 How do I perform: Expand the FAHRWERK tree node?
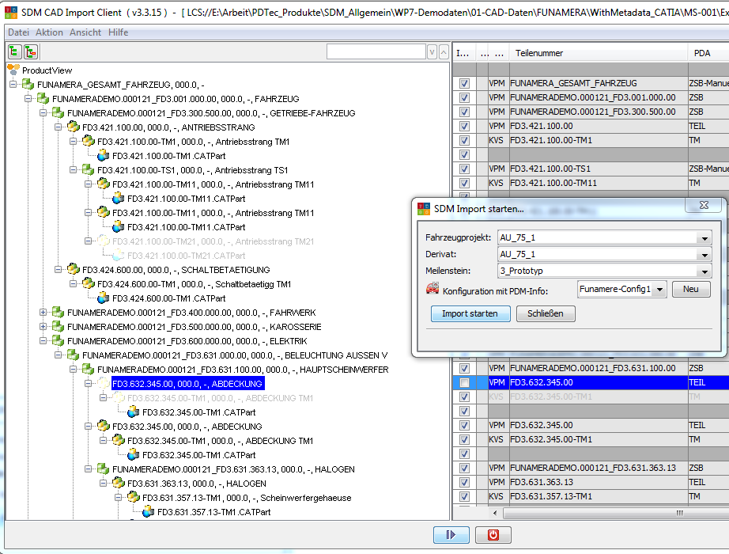[43, 312]
